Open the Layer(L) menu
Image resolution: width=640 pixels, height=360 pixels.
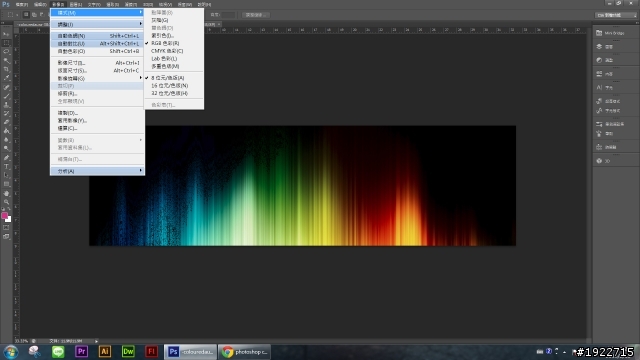click(76, 4)
